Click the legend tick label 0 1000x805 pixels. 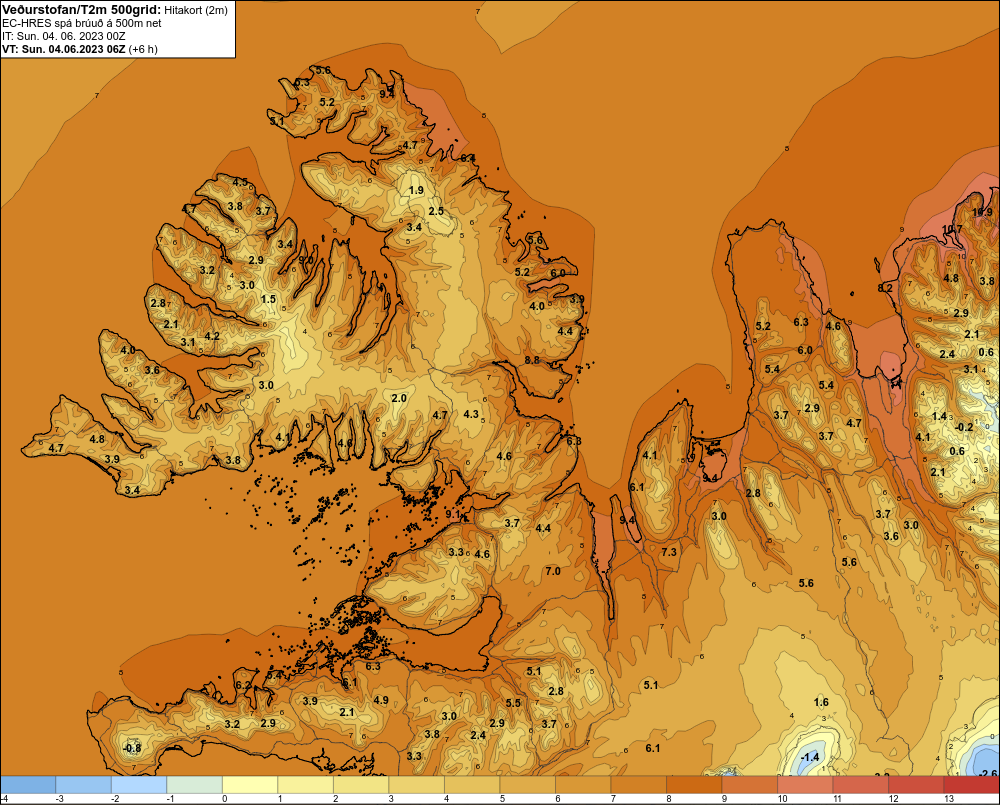(224, 799)
